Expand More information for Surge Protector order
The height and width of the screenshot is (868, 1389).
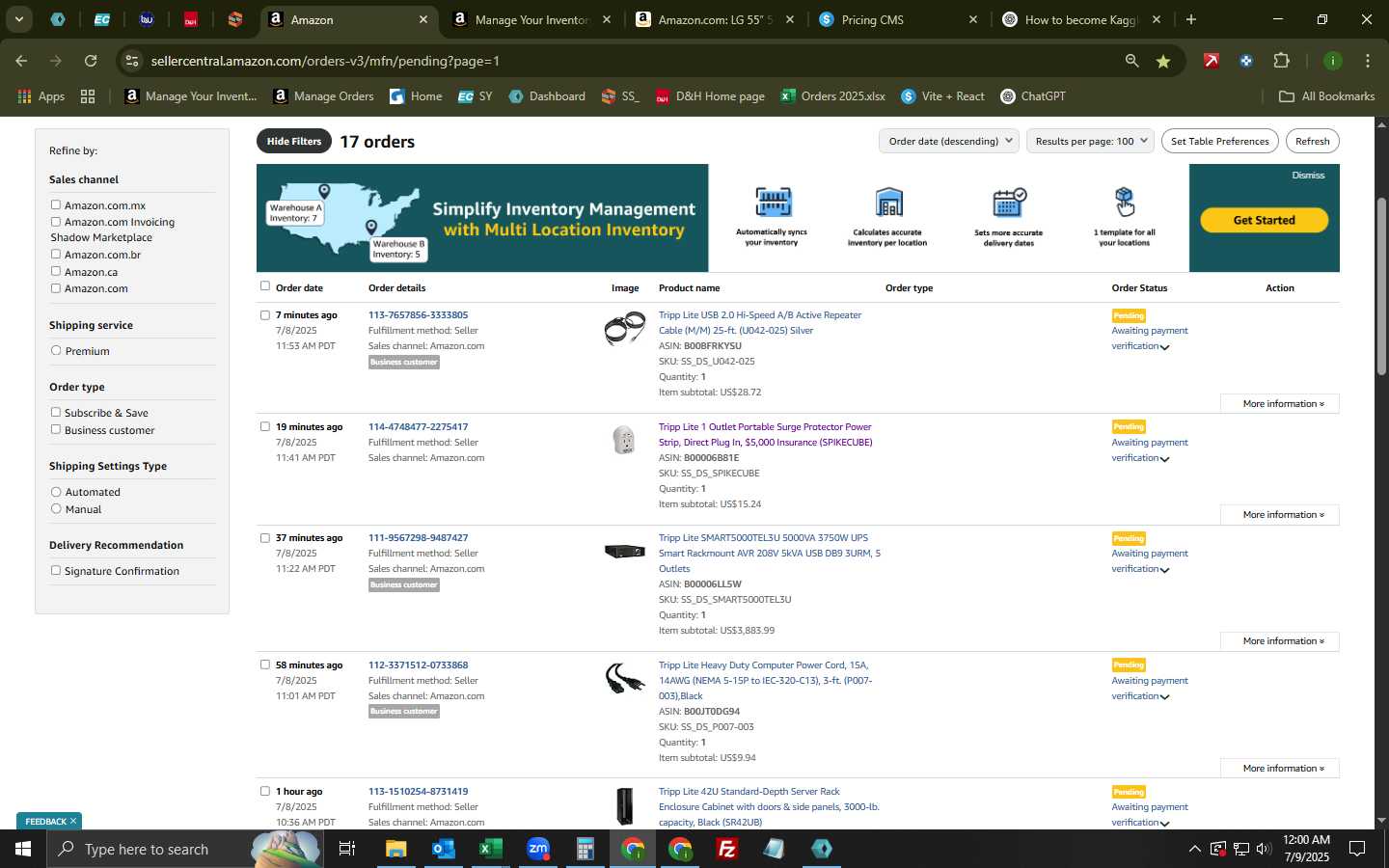point(1281,514)
